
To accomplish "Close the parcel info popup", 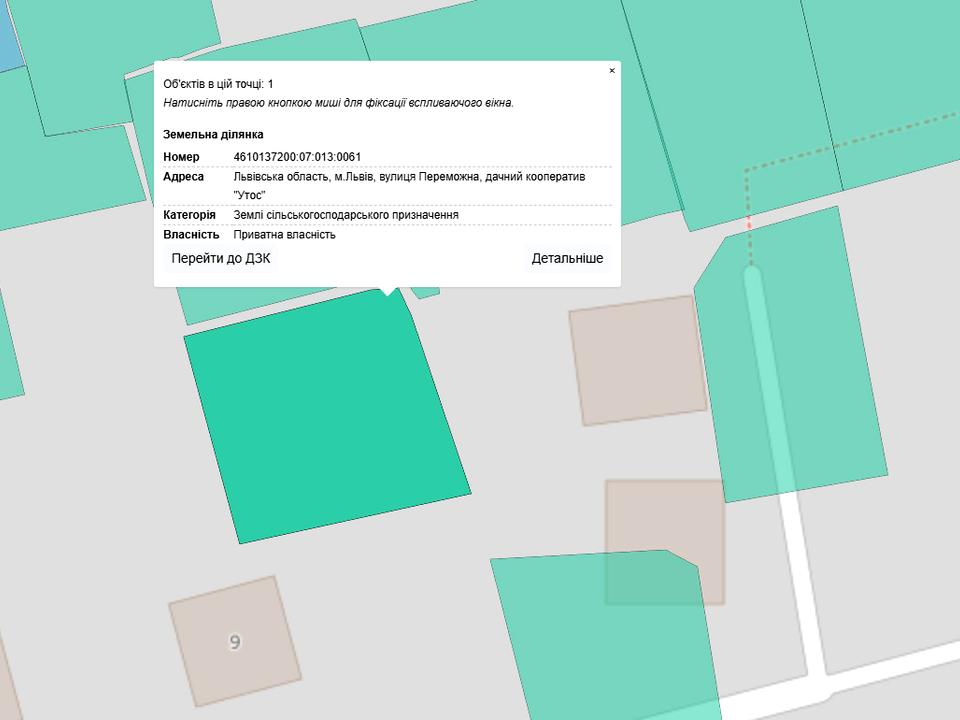I will point(612,71).
